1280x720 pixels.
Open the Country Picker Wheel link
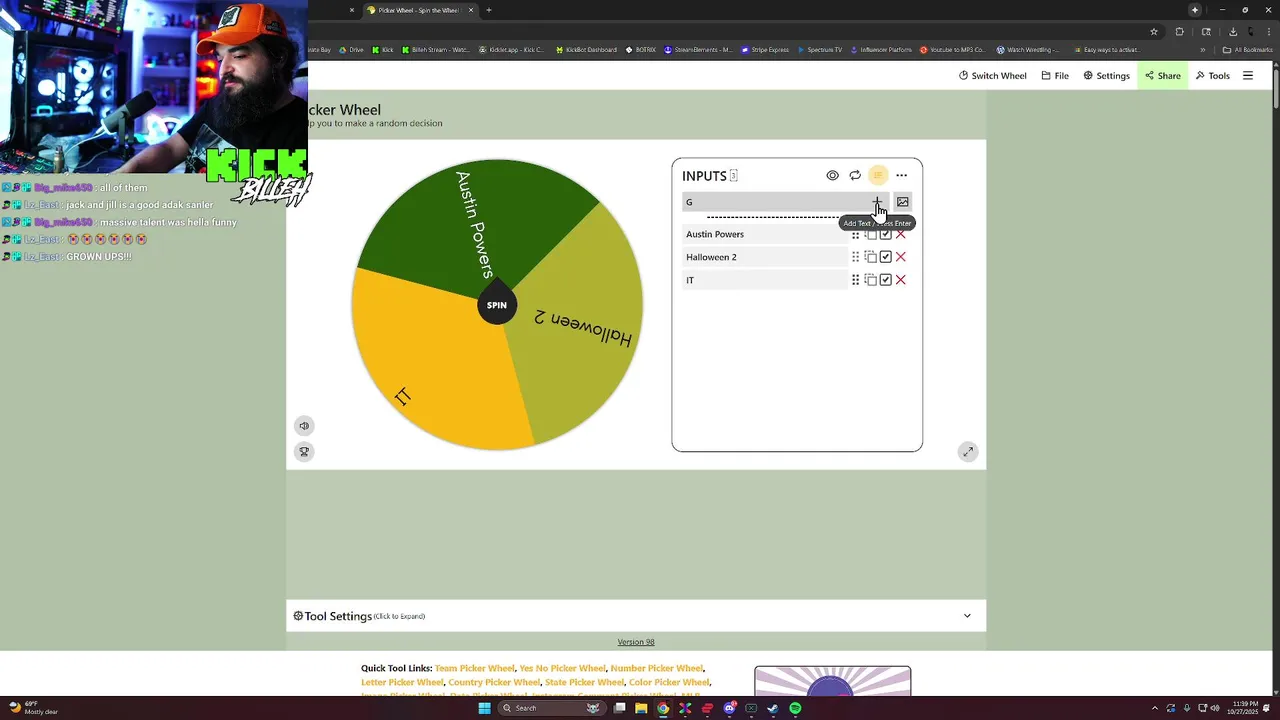[494, 682]
